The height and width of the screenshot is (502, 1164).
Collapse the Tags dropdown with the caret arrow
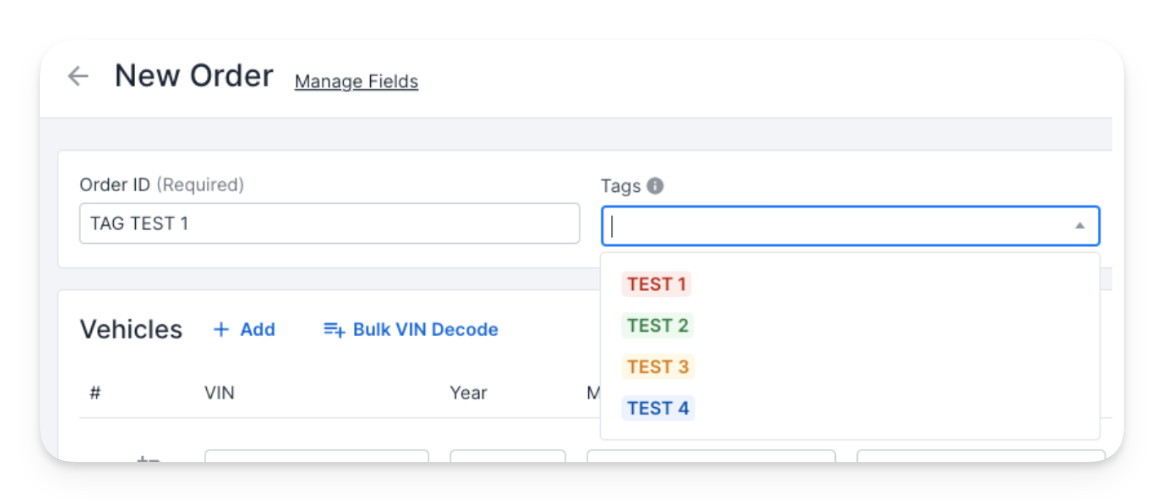(x=1080, y=226)
